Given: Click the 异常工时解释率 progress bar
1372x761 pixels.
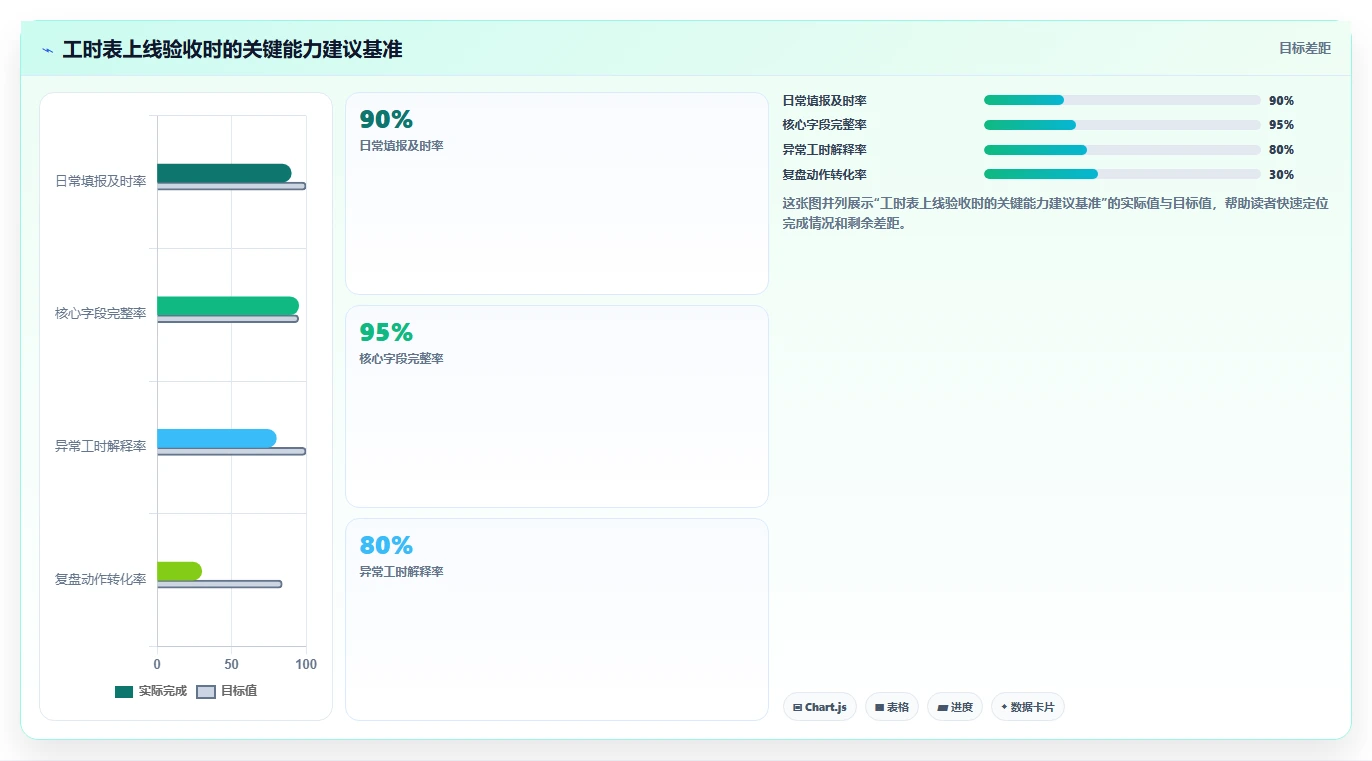Looking at the screenshot, I should (1122, 150).
